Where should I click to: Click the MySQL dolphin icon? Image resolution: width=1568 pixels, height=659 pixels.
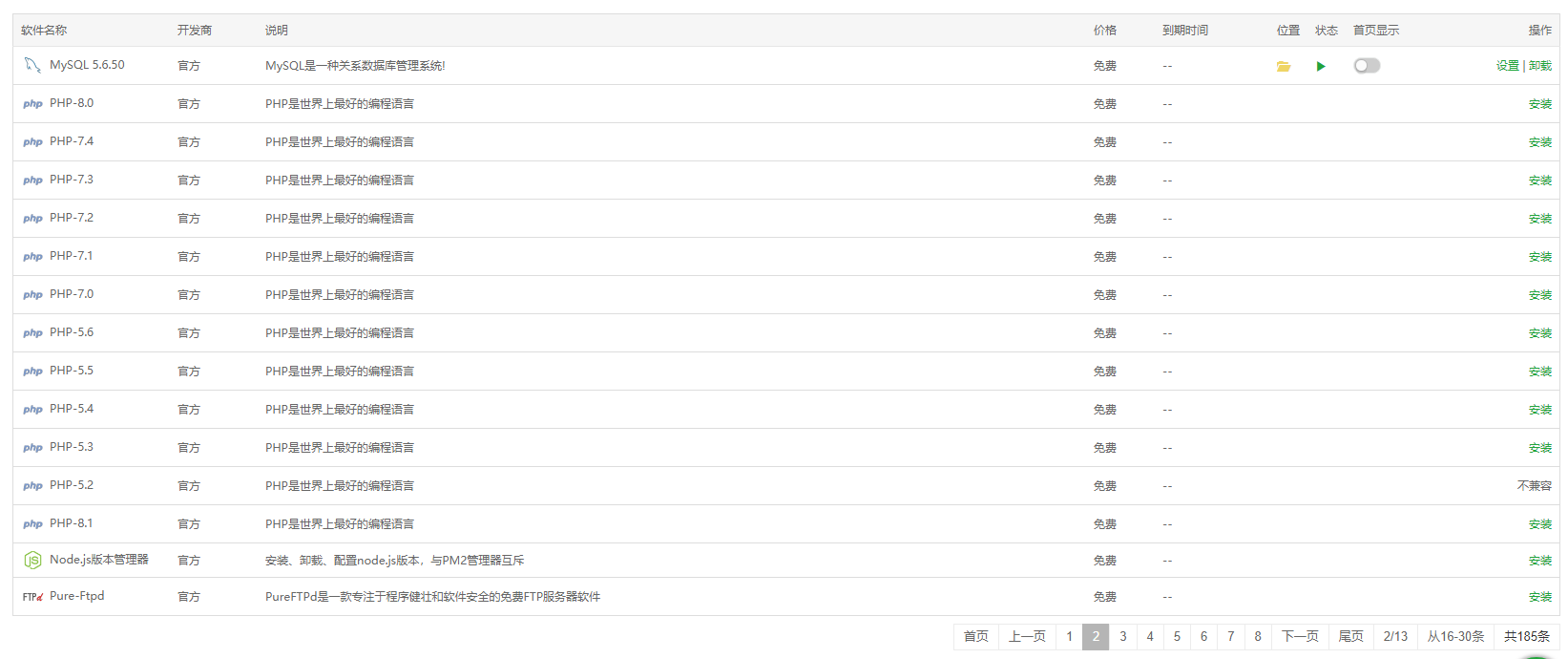click(32, 65)
